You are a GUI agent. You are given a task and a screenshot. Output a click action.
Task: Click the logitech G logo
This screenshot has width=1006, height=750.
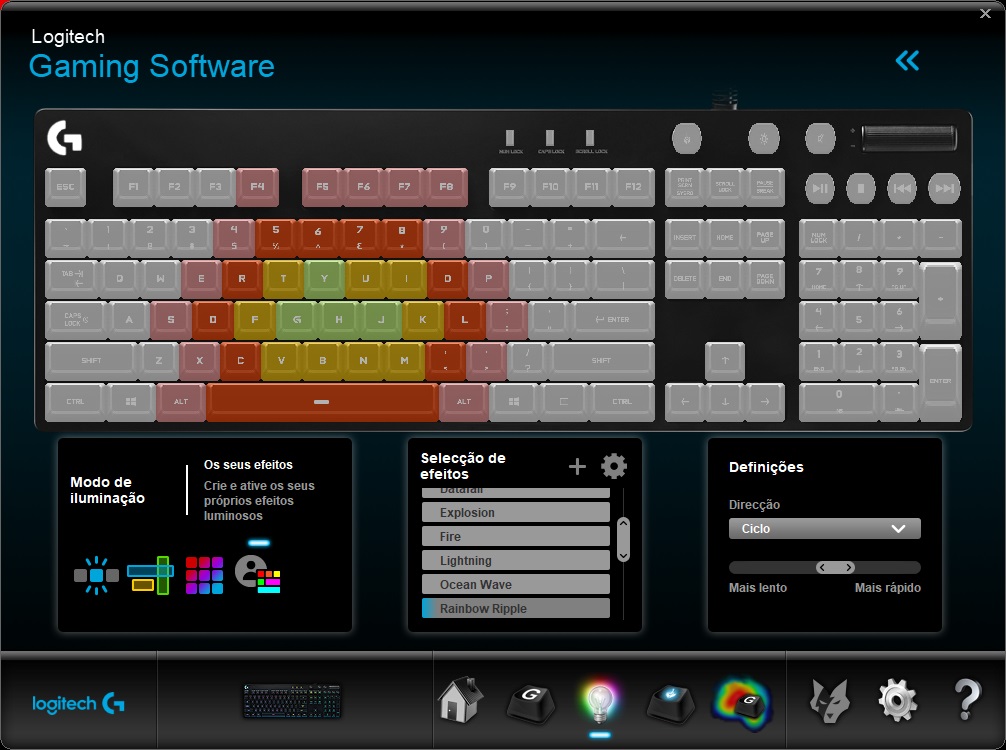coord(78,704)
